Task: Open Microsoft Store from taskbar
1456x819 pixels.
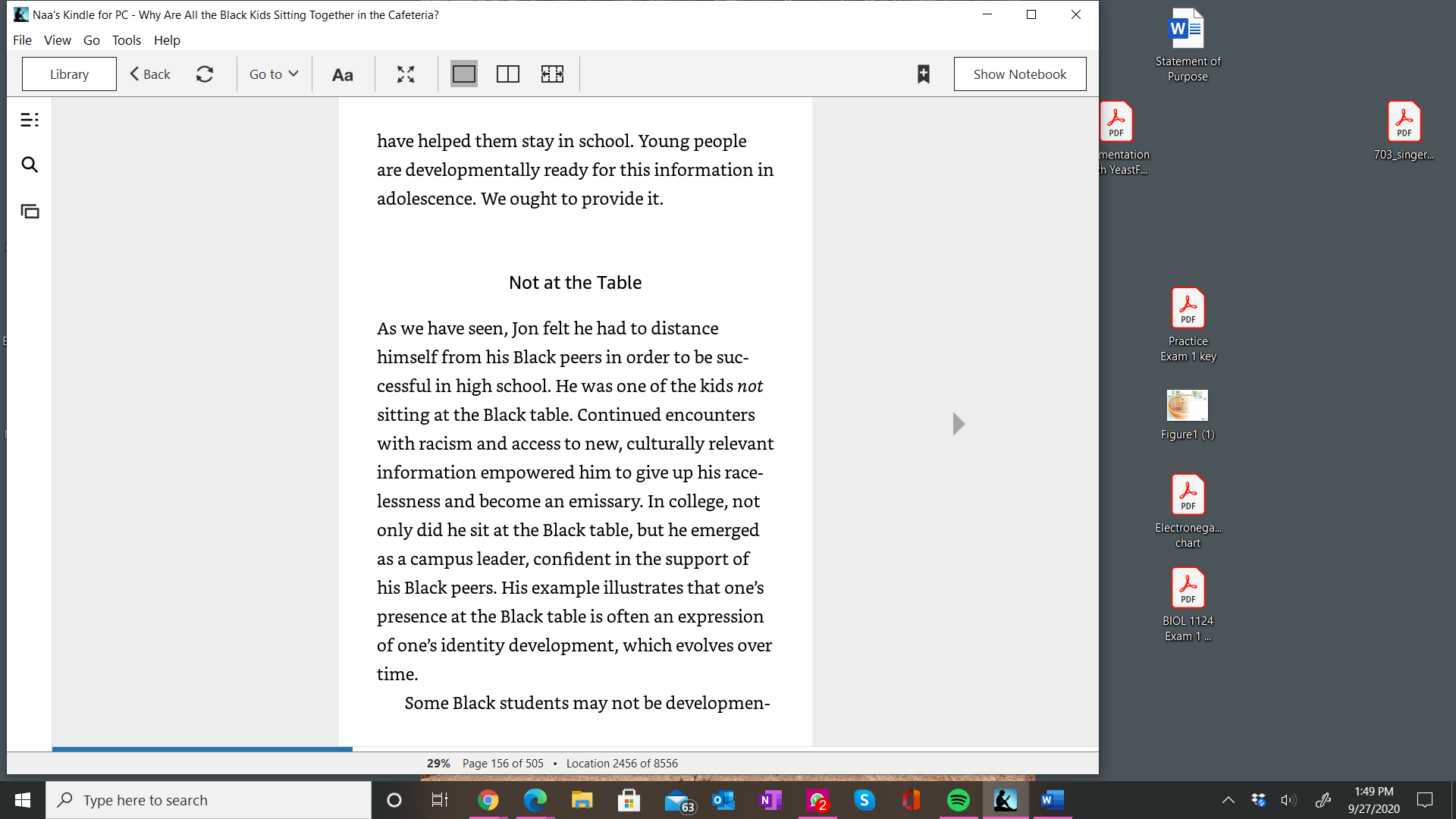Action: pyautogui.click(x=629, y=800)
